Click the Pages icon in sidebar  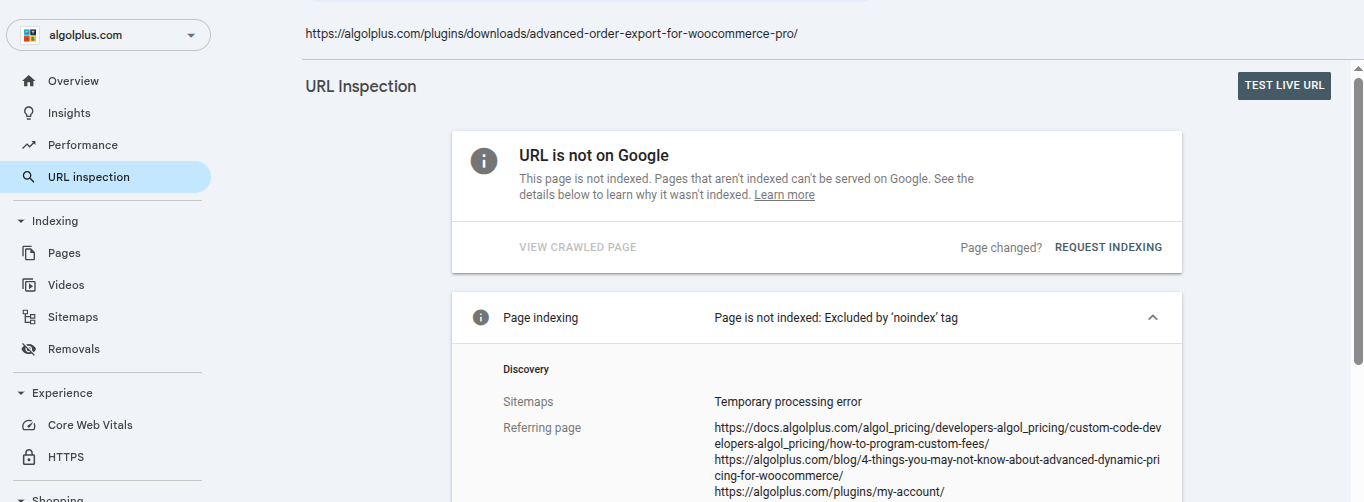(29, 253)
